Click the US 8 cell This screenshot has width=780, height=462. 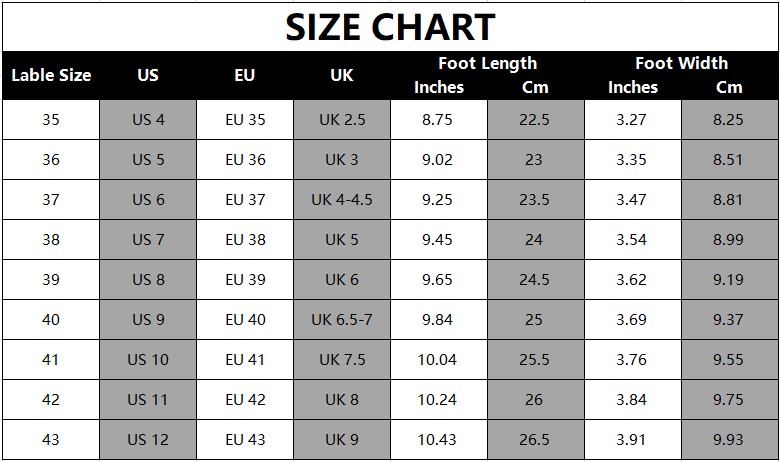pos(148,280)
